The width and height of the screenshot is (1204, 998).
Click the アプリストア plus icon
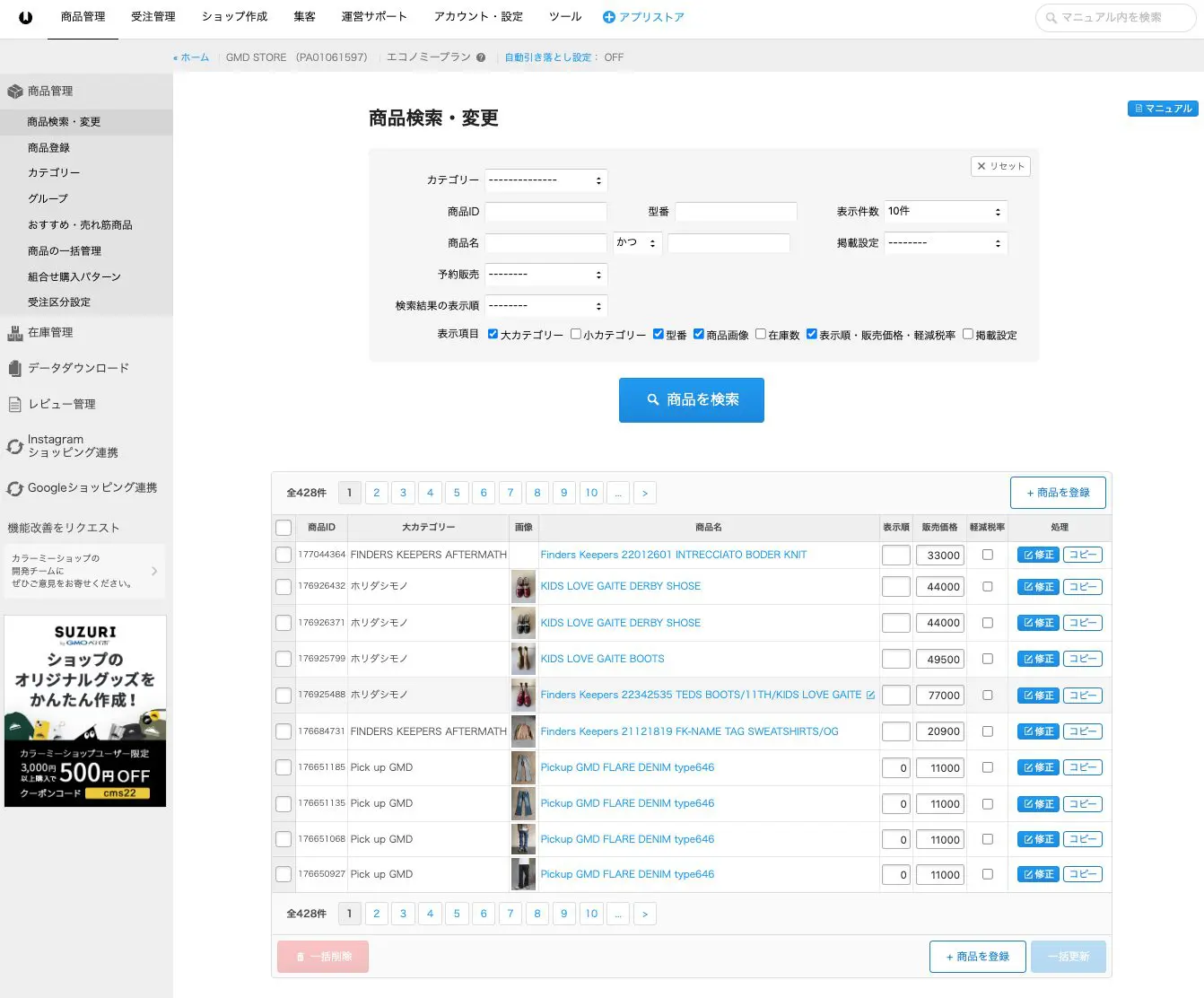(609, 17)
